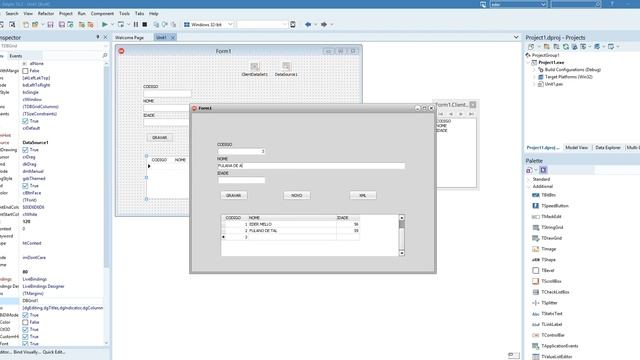The image size is (640, 360).
Task: Pick the TStringGrid component in the Palette
Action: [x=552, y=227]
